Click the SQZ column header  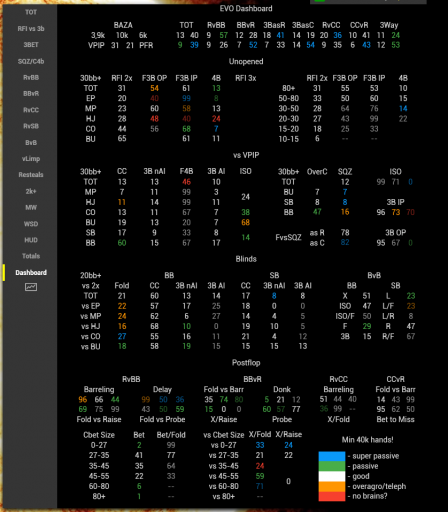(x=345, y=172)
